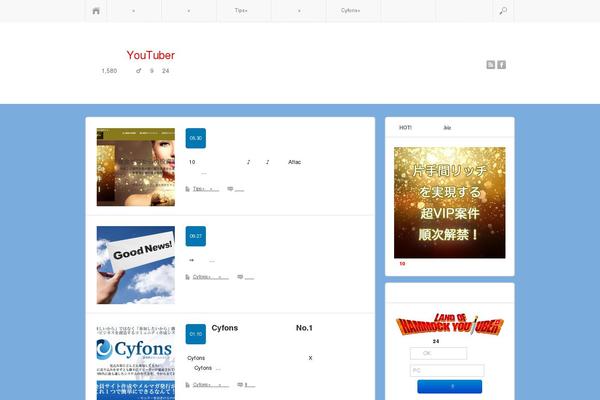
Task: Click the comment icon on the 09.27 post
Action: coord(240,277)
